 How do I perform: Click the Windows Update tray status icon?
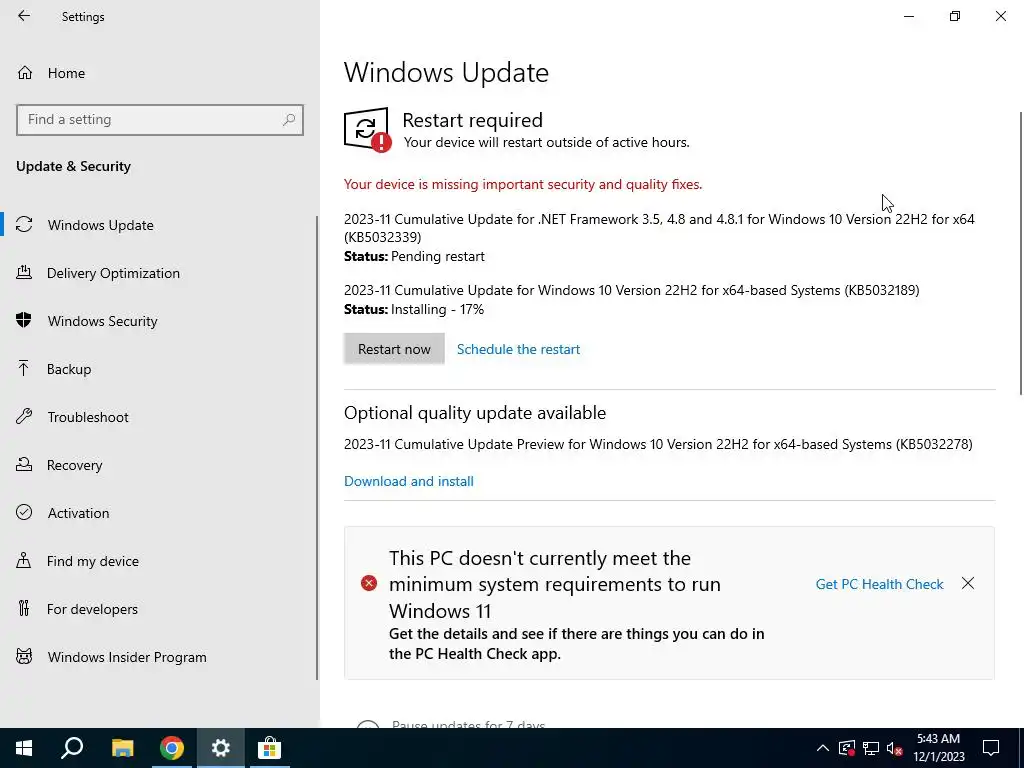(x=847, y=748)
